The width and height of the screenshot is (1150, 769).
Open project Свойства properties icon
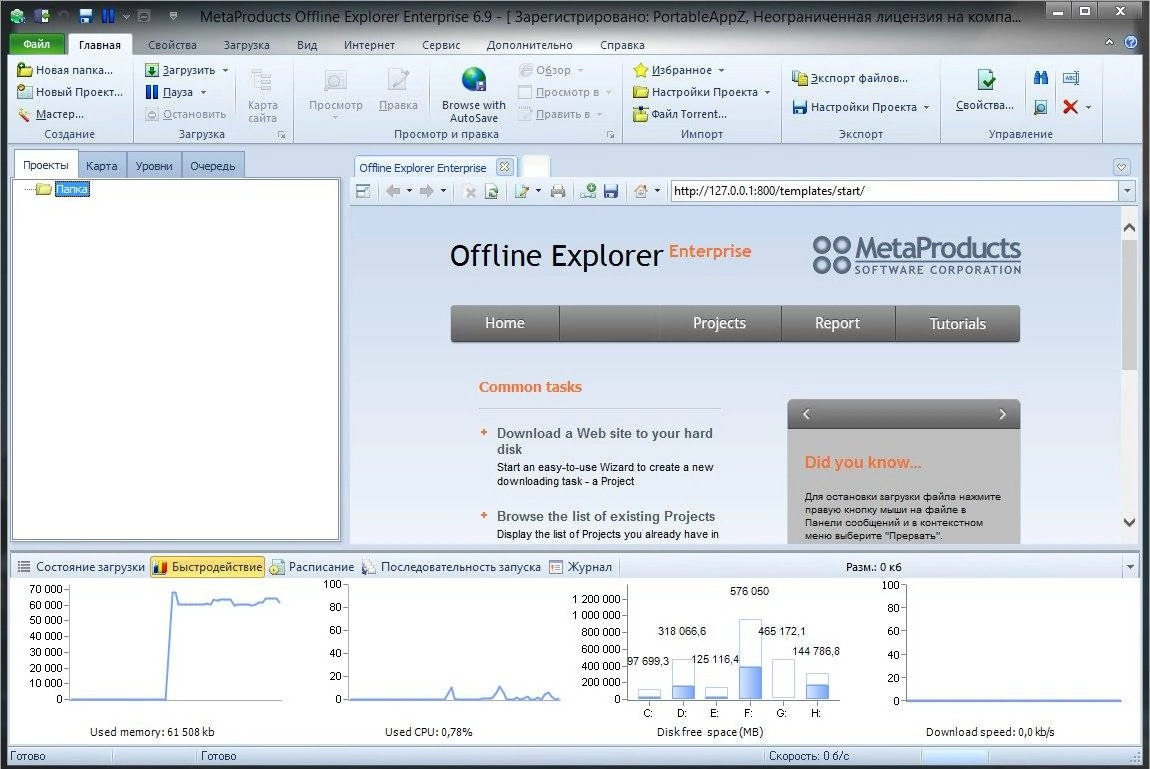986,79
